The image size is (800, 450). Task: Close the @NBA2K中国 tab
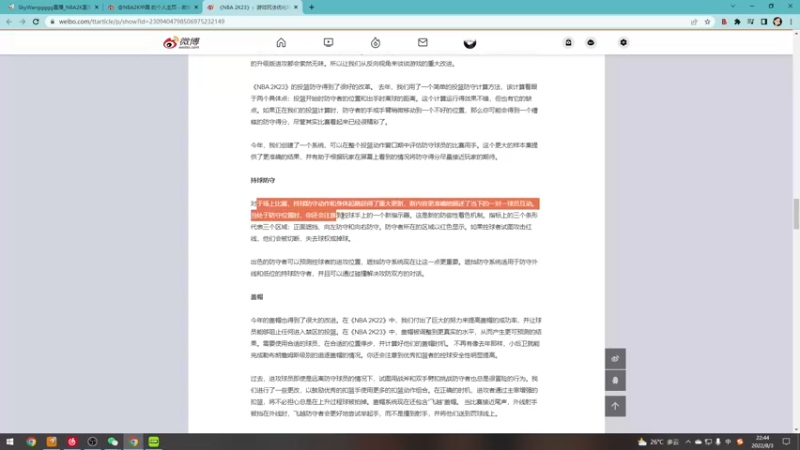point(196,7)
